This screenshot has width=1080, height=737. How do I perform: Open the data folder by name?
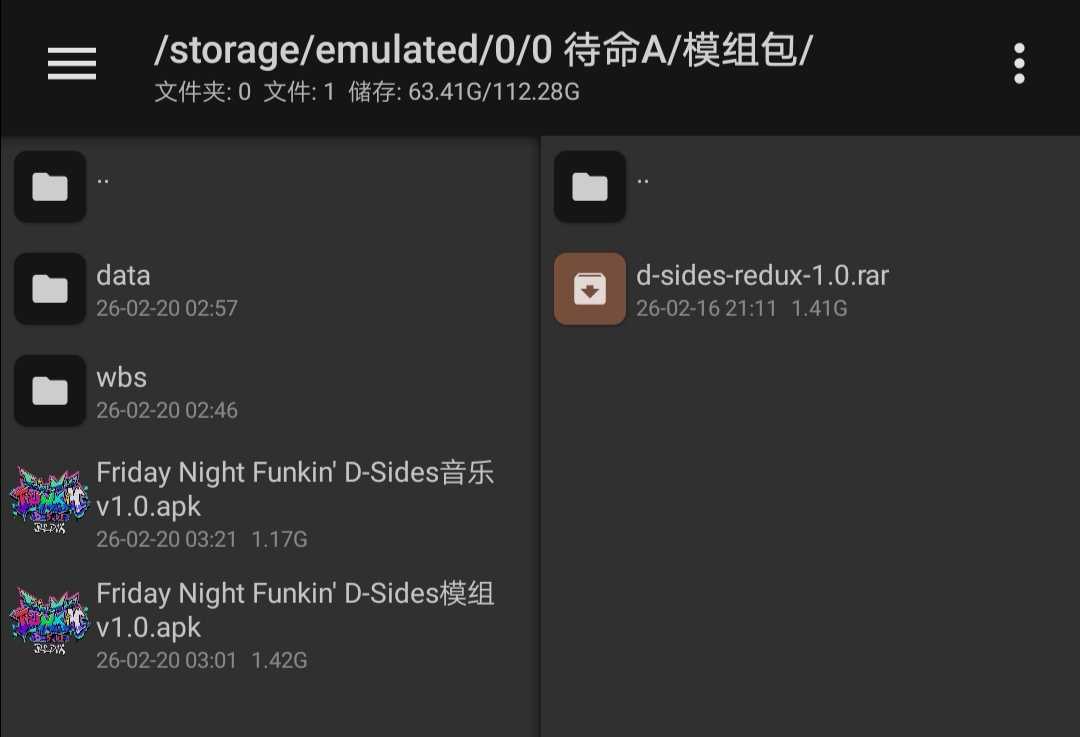point(123,276)
